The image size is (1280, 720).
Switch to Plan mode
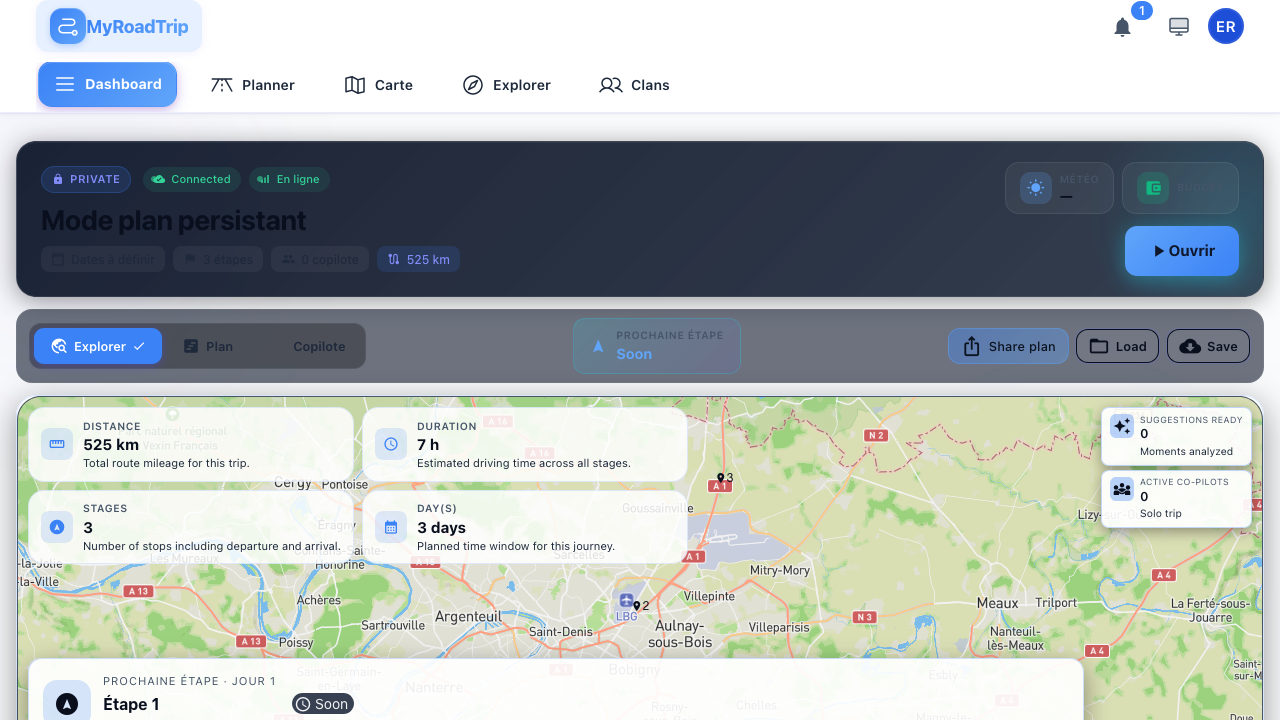click(x=208, y=346)
